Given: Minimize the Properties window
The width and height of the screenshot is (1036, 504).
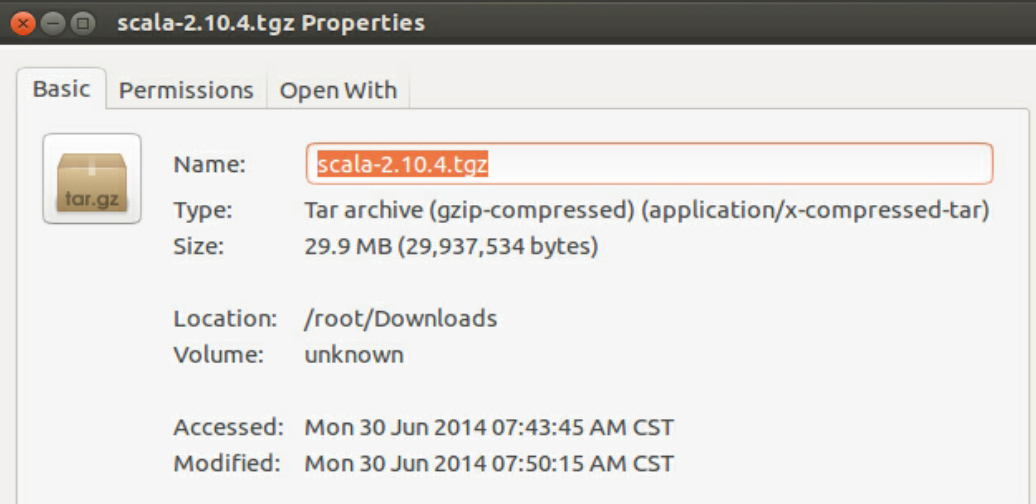Looking at the screenshot, I should point(54,22).
